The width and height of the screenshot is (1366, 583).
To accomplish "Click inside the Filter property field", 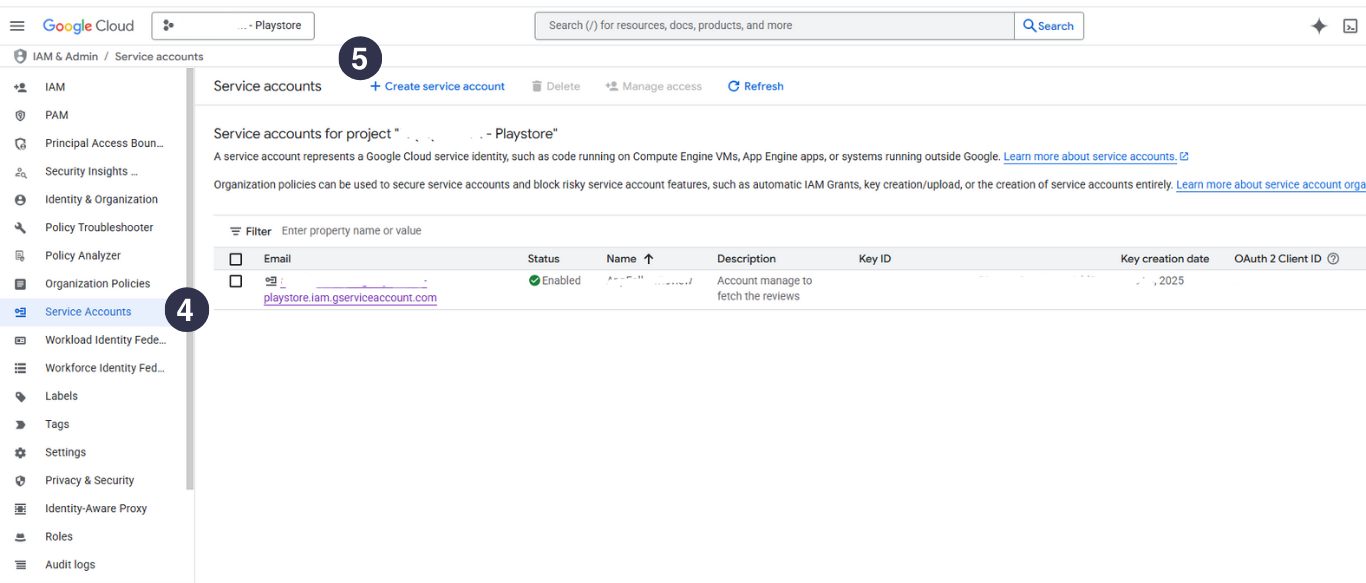I will [x=350, y=230].
